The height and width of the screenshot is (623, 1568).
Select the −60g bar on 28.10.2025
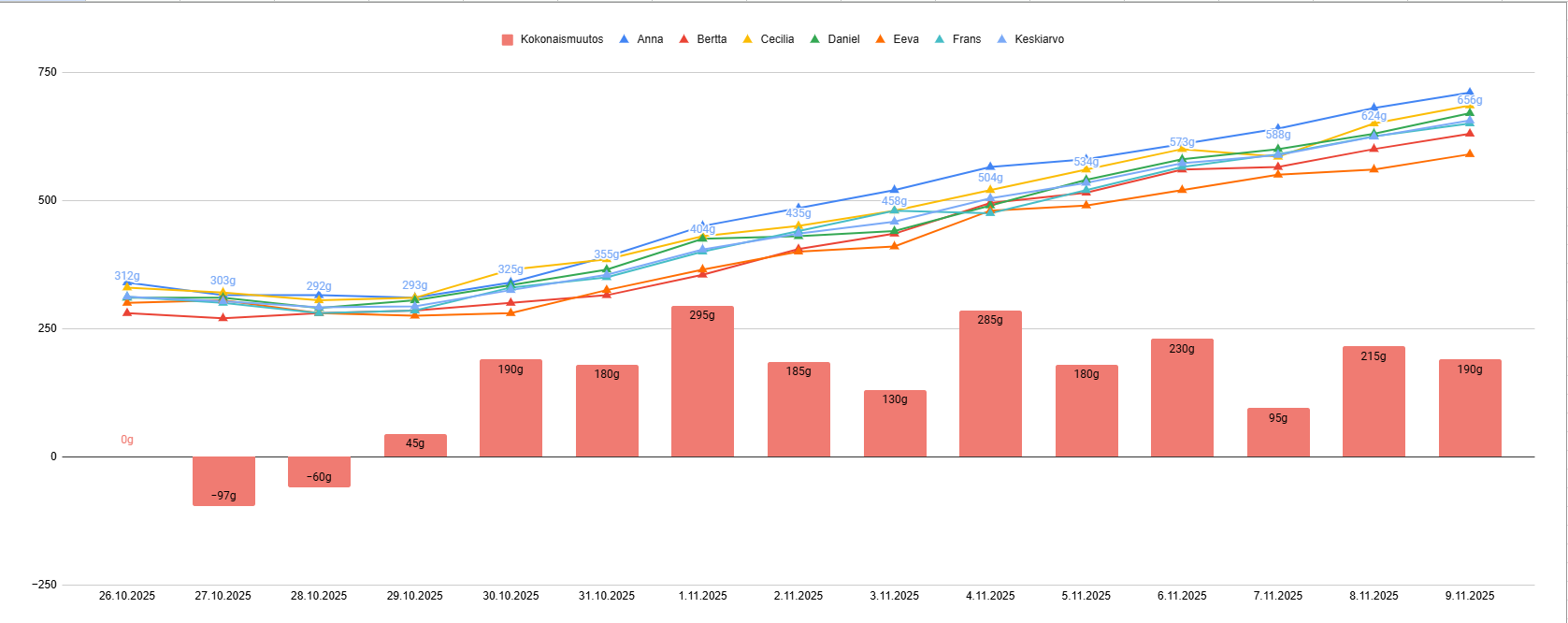[x=319, y=471]
